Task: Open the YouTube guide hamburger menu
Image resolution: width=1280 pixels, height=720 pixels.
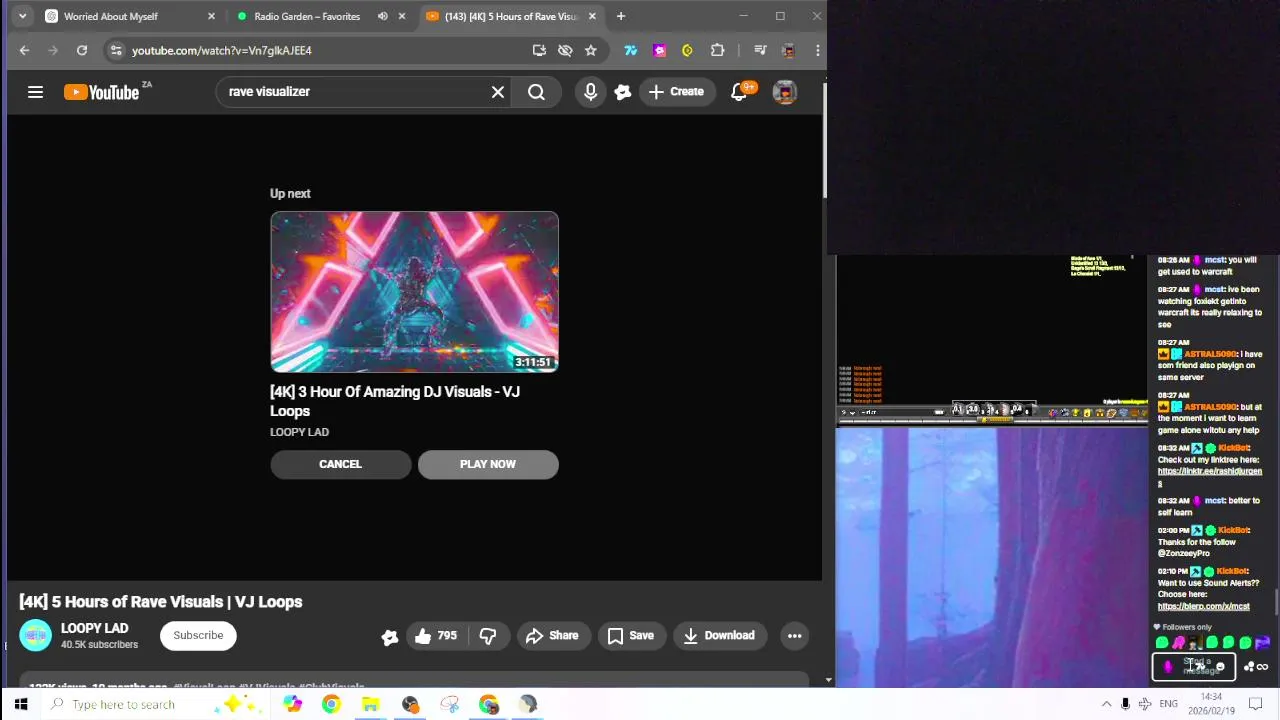Action: pos(35,92)
